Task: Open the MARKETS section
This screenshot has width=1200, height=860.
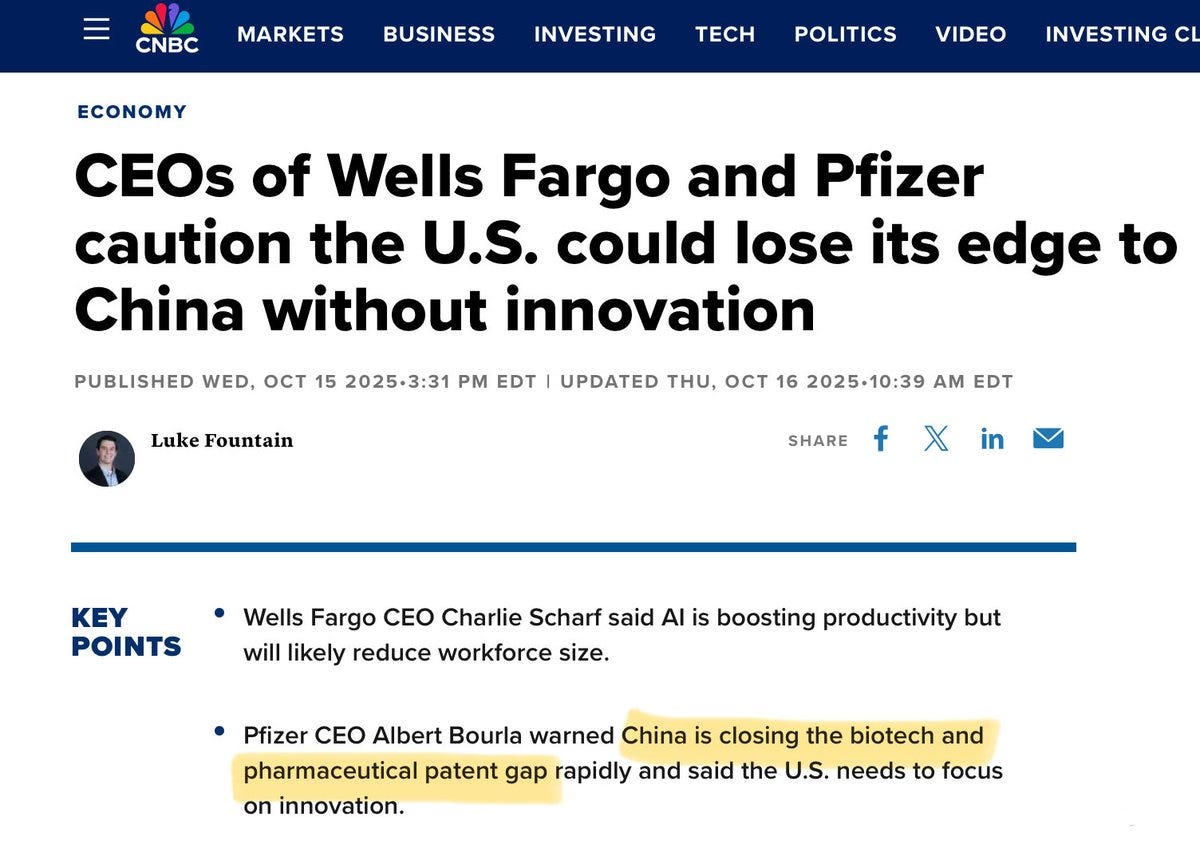Action: click(x=290, y=34)
